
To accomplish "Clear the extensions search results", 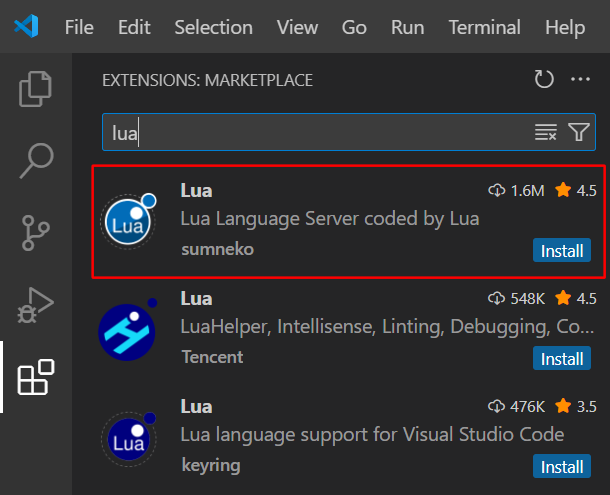I will (x=546, y=132).
